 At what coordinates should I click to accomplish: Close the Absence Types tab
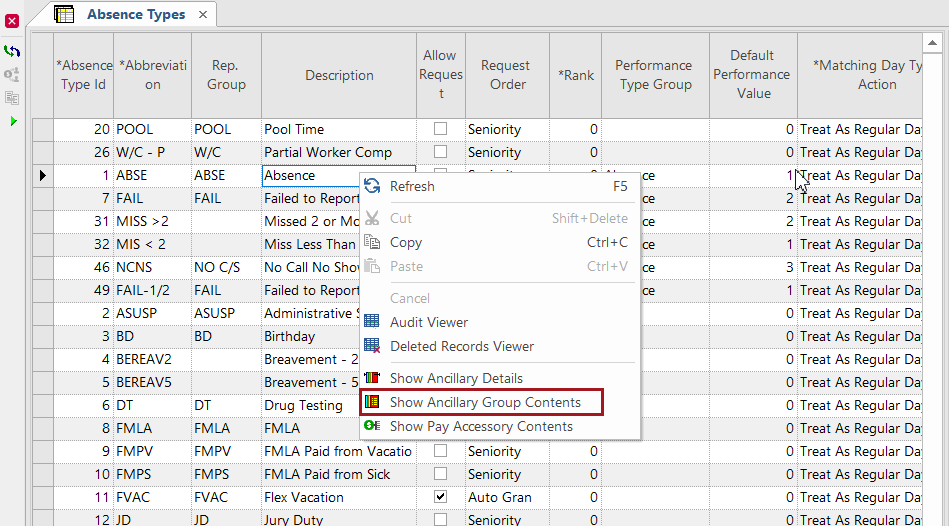coord(203,15)
